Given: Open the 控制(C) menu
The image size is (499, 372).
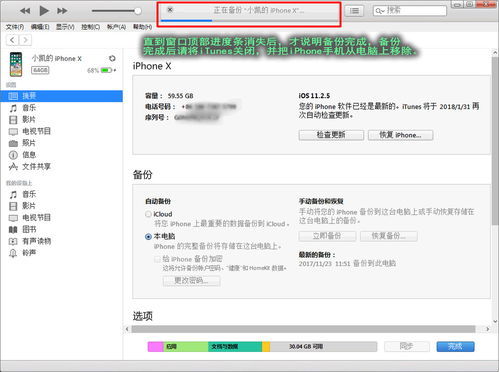Looking at the screenshot, I should point(91,27).
